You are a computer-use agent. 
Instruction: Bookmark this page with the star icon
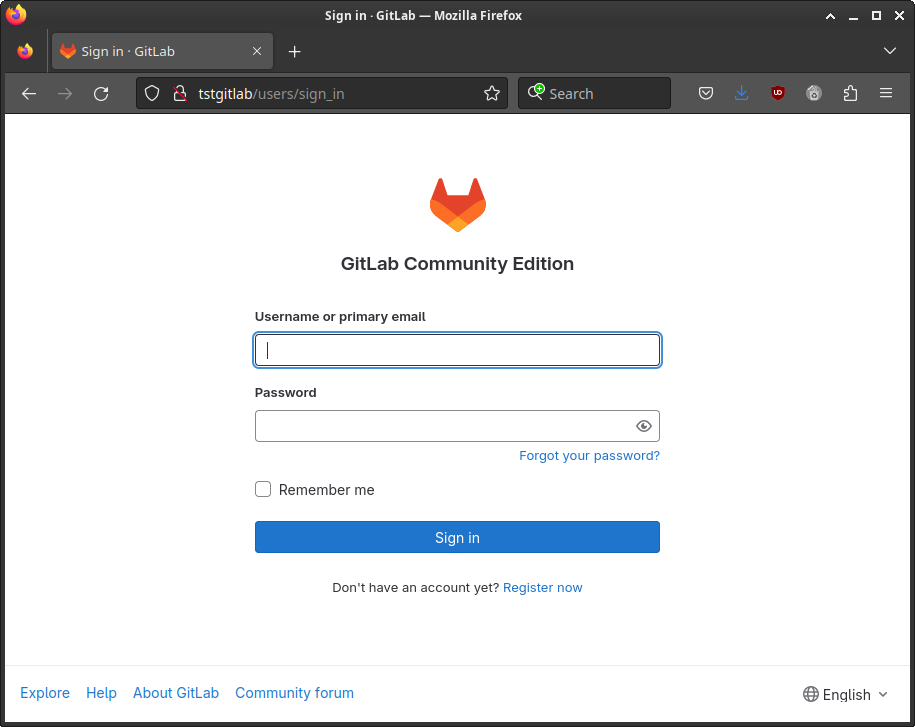point(491,94)
